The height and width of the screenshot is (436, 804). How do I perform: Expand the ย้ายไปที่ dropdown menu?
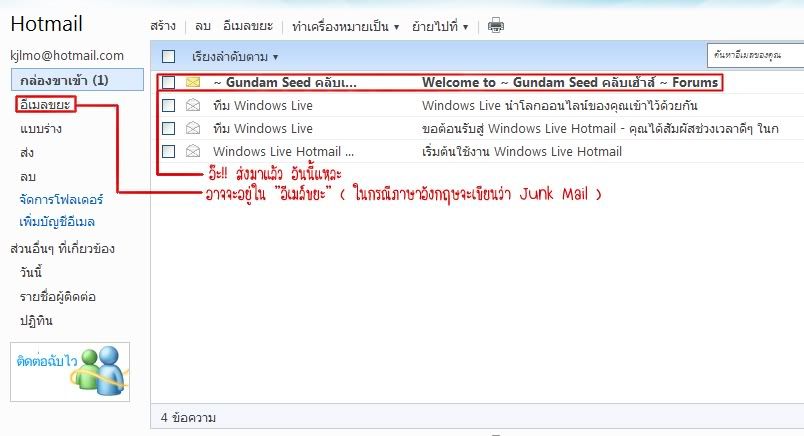440,26
